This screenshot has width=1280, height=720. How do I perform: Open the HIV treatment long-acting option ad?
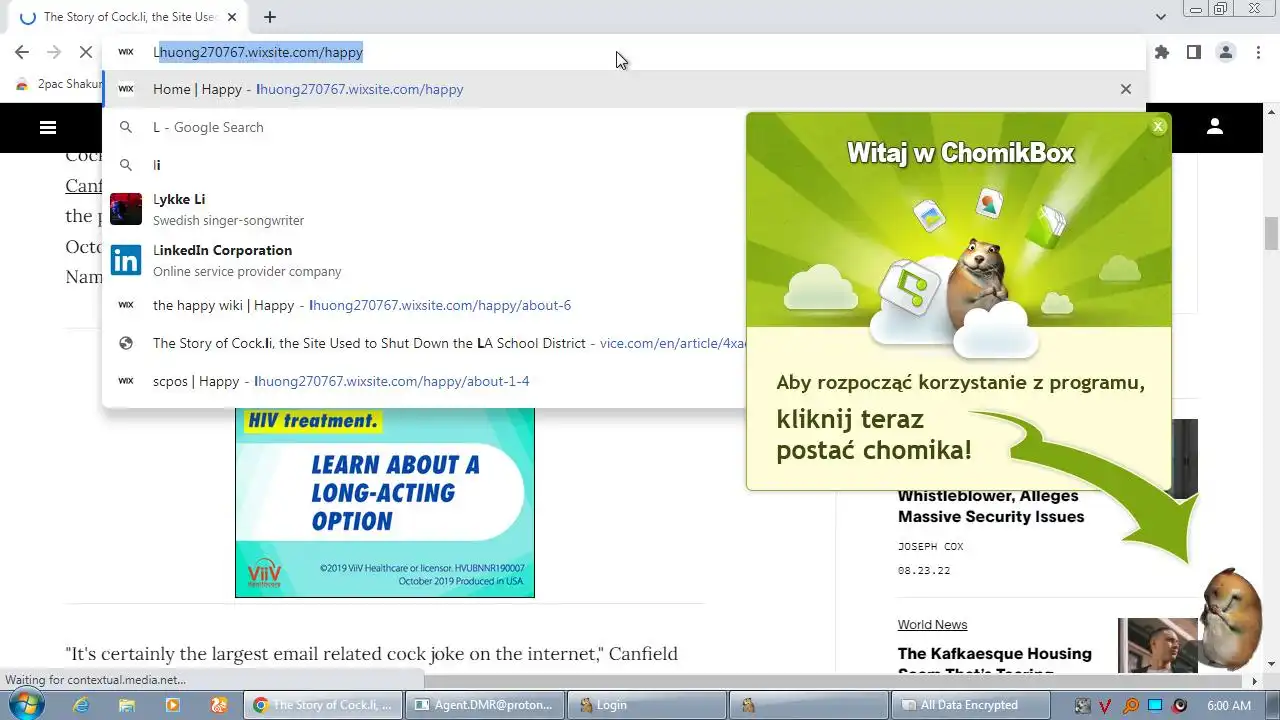click(x=385, y=502)
